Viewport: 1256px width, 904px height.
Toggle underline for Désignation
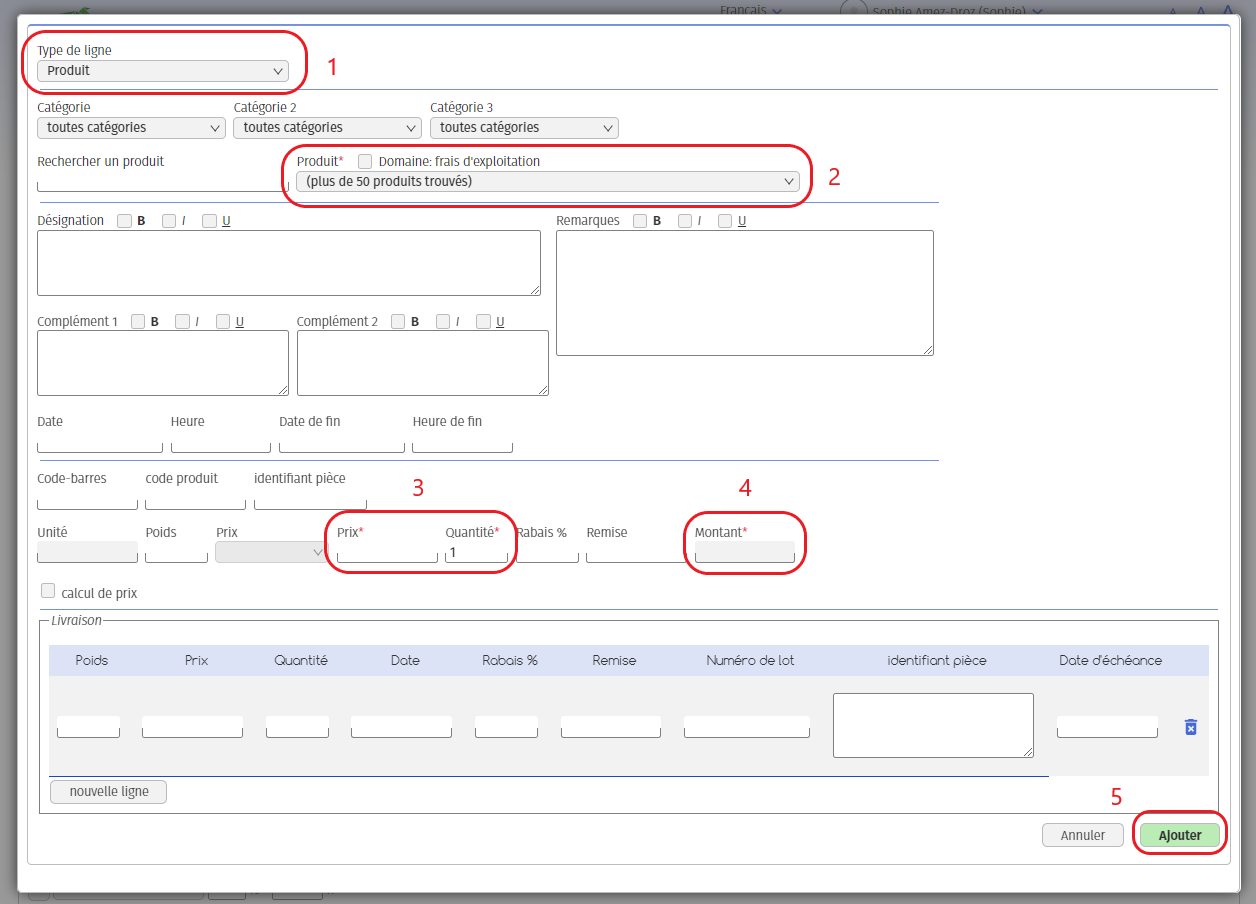pyautogui.click(x=209, y=221)
